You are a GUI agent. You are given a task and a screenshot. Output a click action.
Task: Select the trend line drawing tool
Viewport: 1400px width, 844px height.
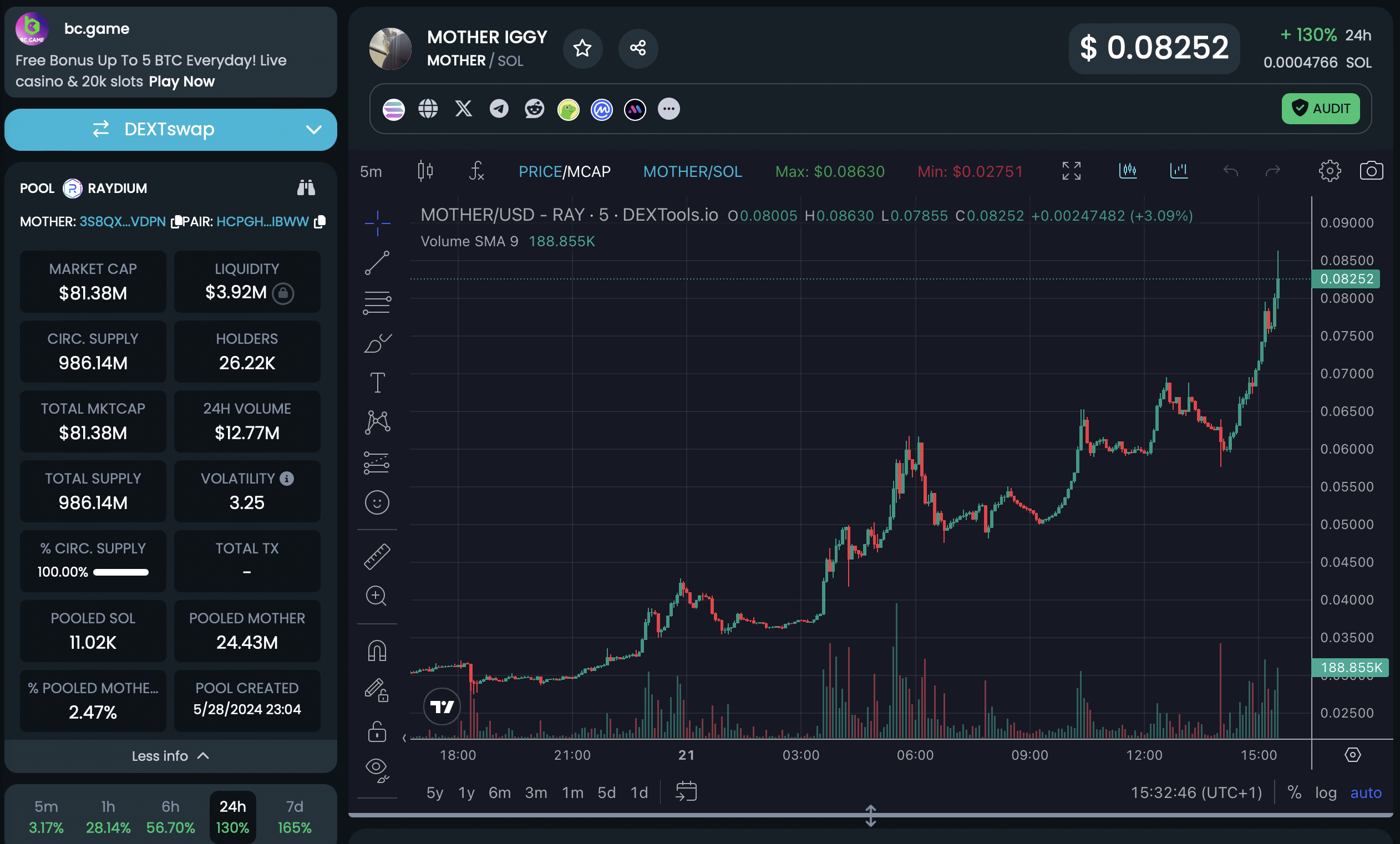[x=377, y=263]
